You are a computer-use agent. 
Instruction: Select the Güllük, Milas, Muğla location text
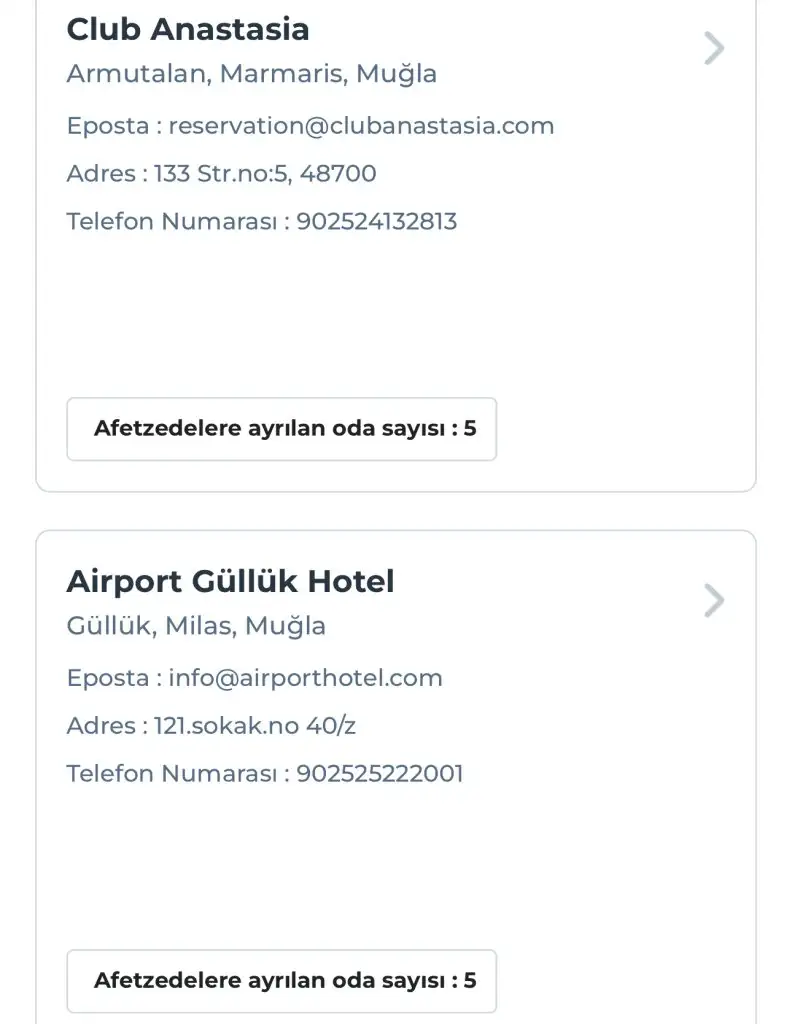196,626
